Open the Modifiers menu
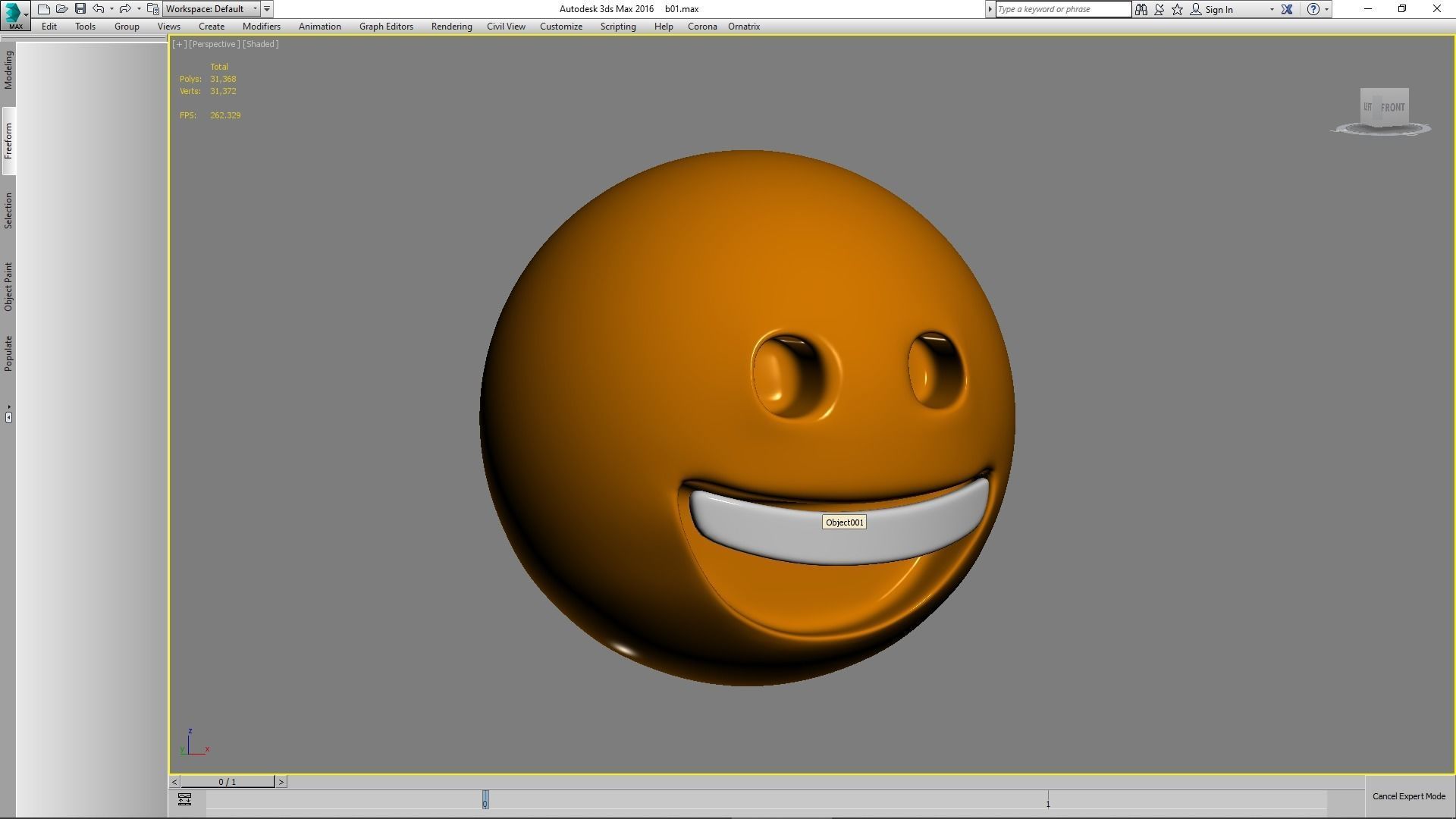 [262, 27]
